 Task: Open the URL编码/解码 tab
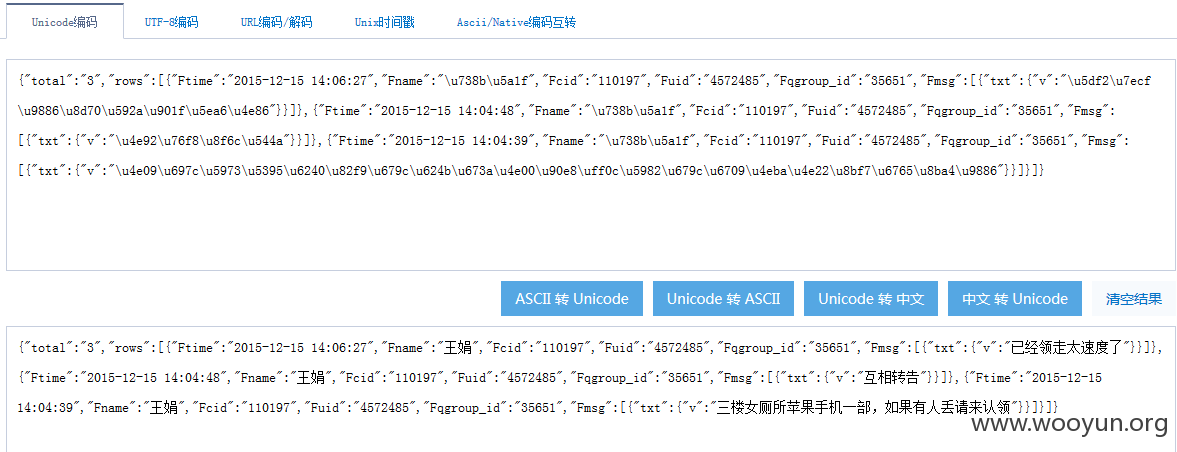(276, 22)
